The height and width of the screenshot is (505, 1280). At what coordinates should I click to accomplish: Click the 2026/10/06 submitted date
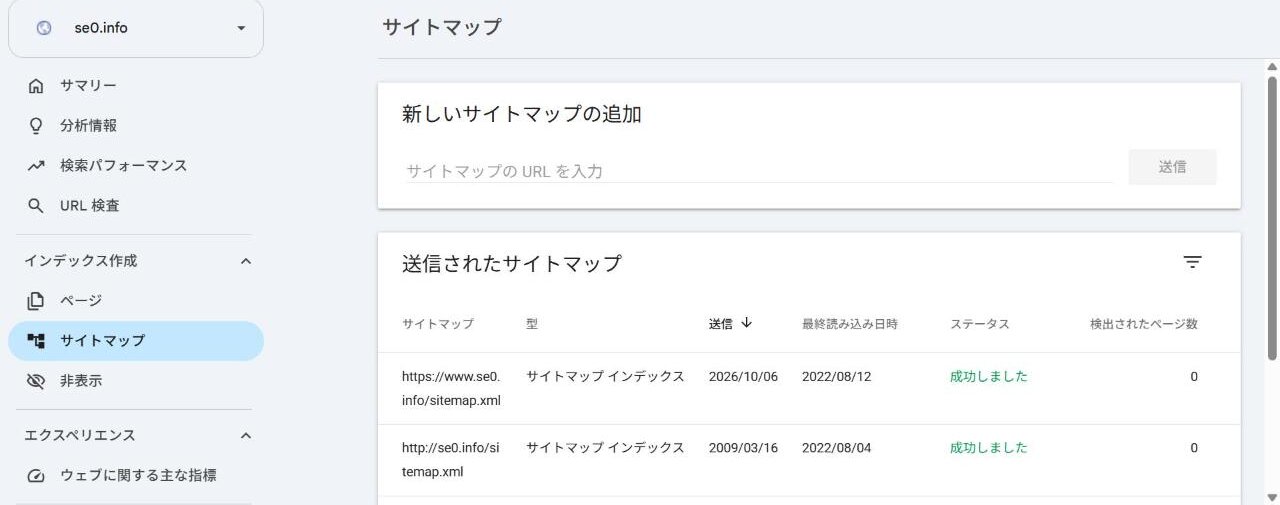click(743, 377)
